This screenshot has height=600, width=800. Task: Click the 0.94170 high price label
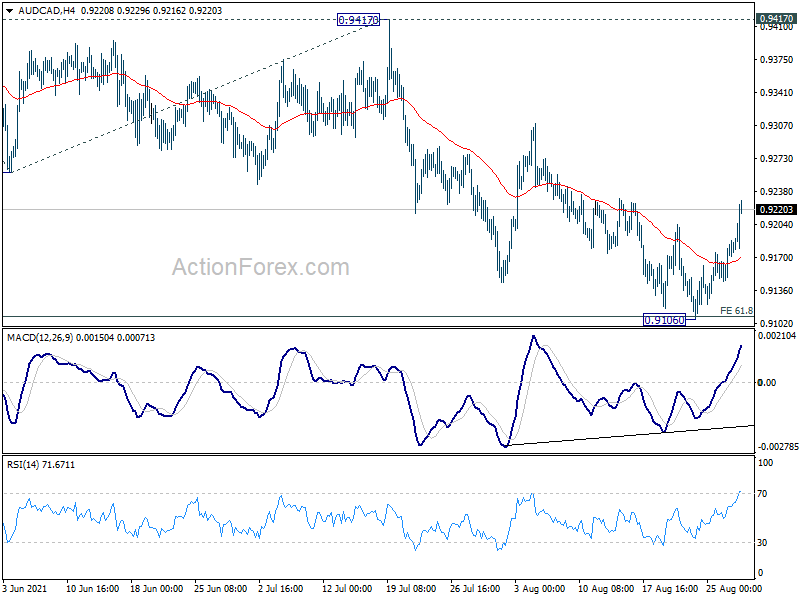pos(359,20)
